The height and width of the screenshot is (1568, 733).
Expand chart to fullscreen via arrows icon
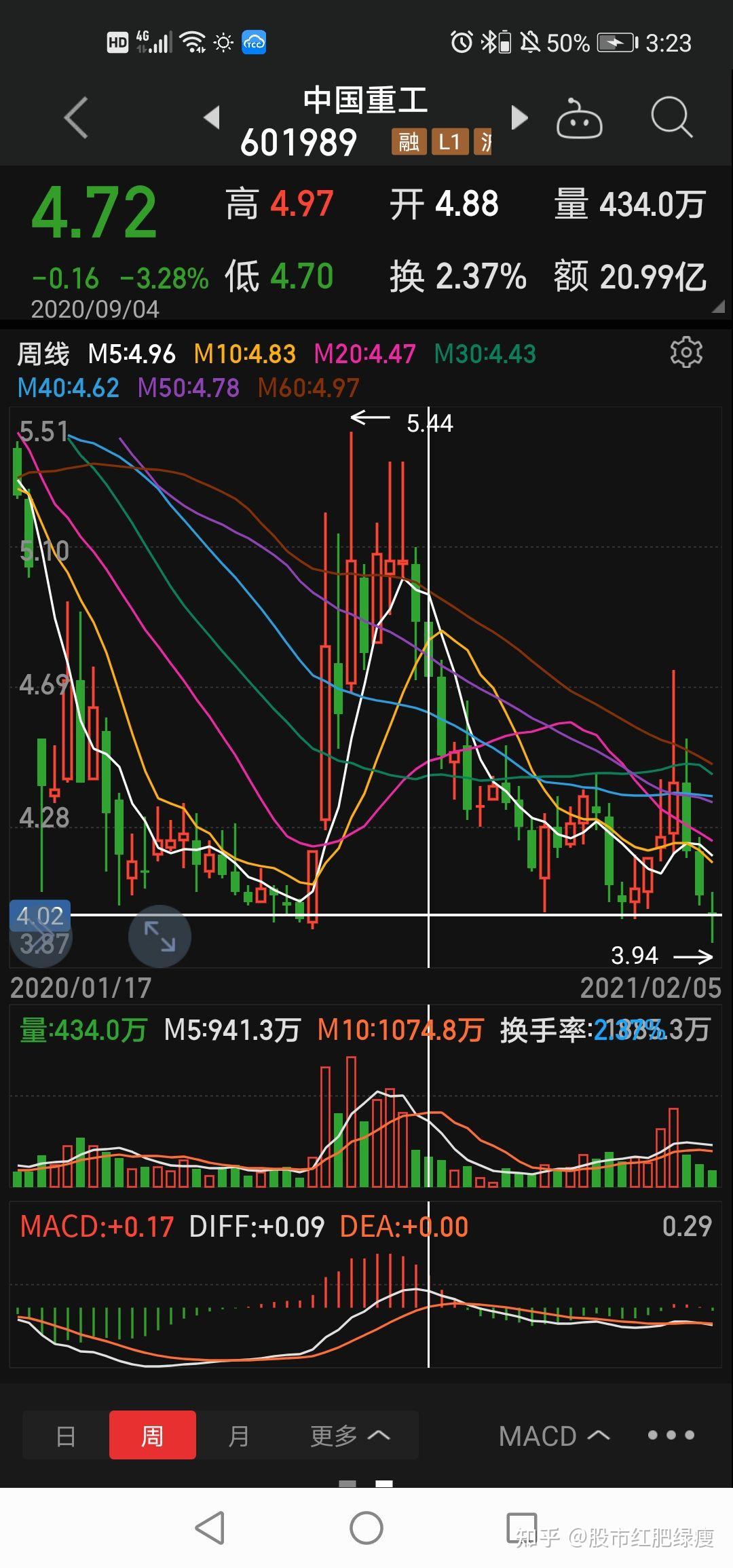[x=159, y=937]
